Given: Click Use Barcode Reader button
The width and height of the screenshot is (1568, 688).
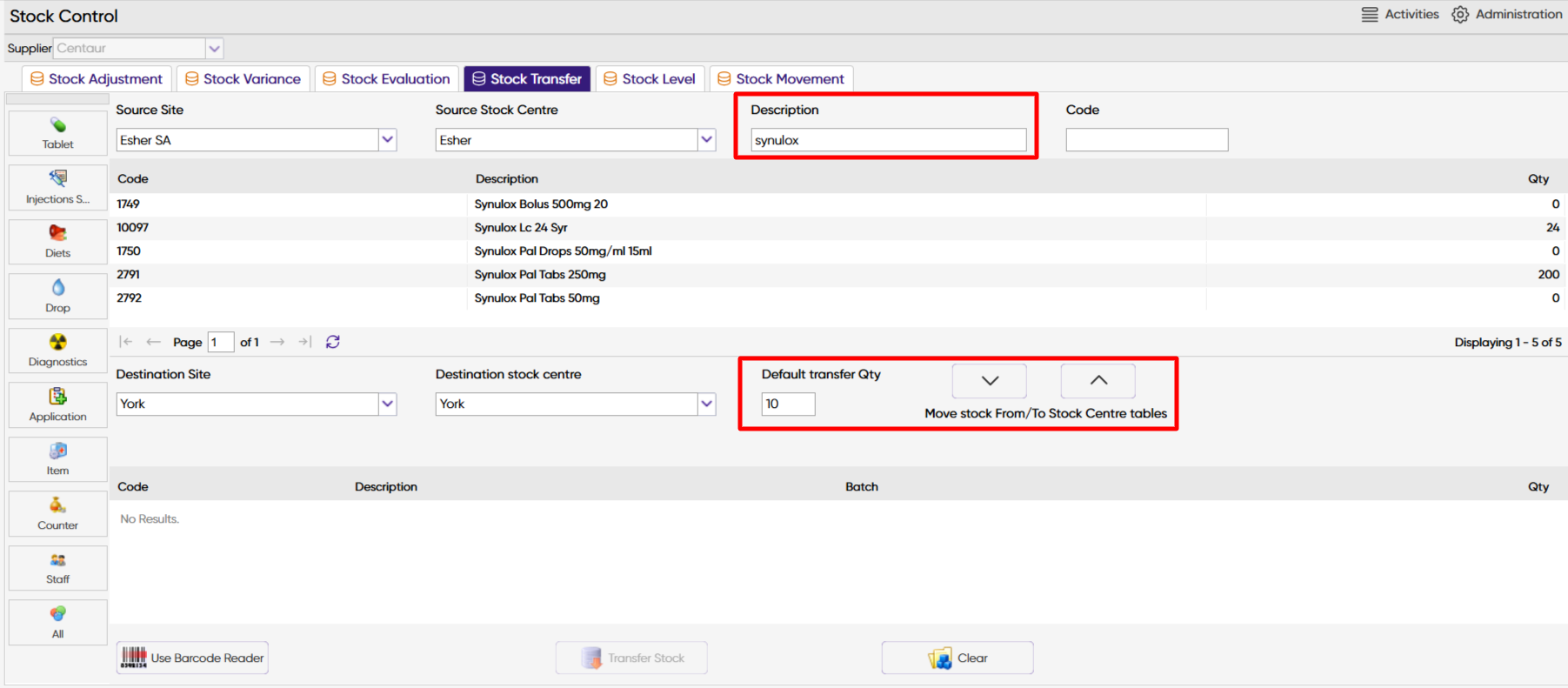Looking at the screenshot, I should (192, 658).
